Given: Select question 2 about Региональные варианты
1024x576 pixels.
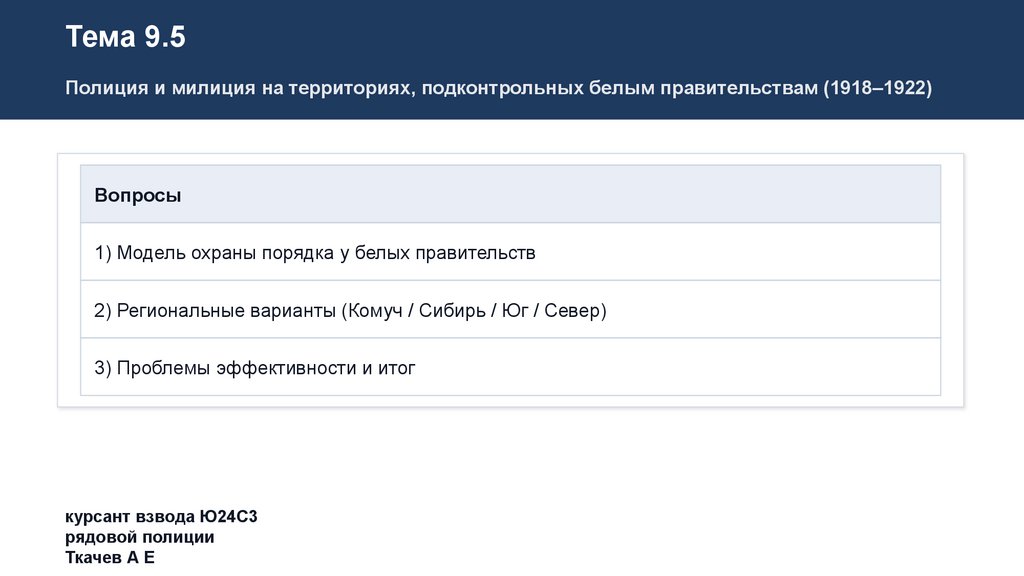Looking at the screenshot, I should 350,311.
